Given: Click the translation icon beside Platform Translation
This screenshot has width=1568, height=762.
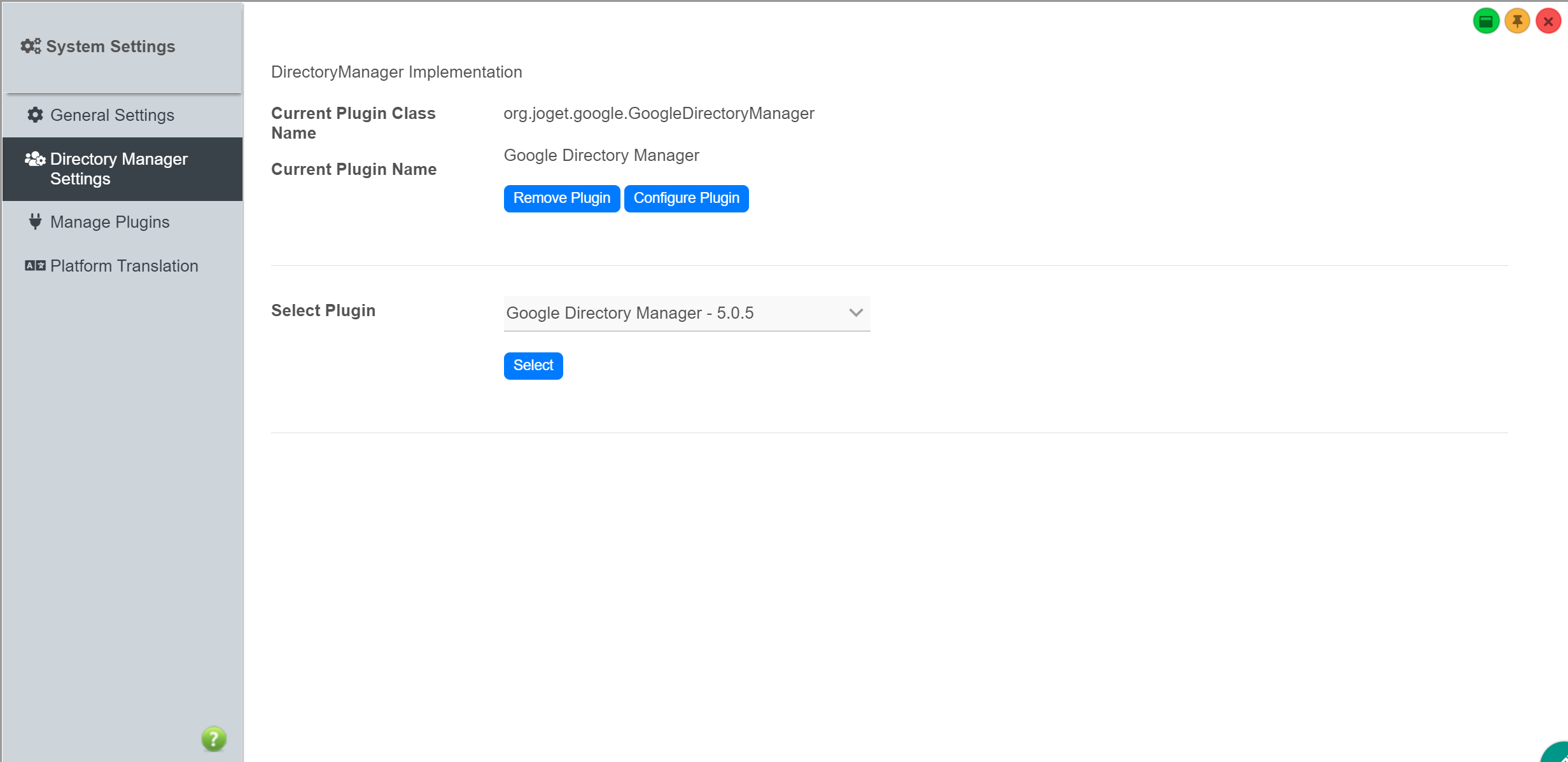Looking at the screenshot, I should pos(35,266).
